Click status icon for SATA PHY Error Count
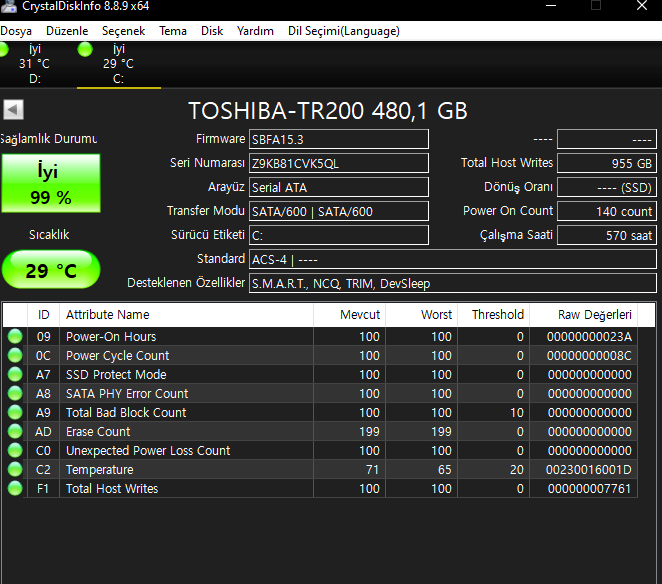This screenshot has height=584, width=662. [15, 394]
